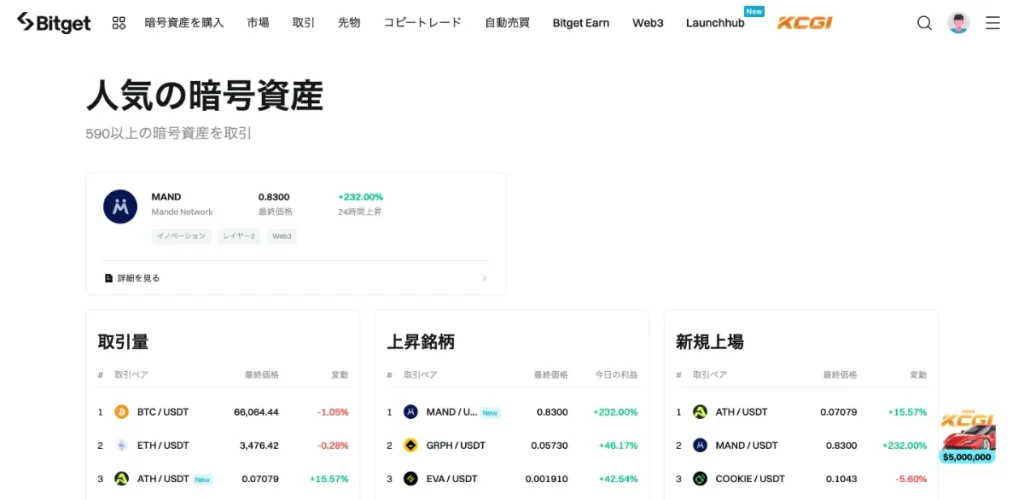This screenshot has width=1024, height=500.
Task: Open the EVA / USDT pair
Action: 452,478
